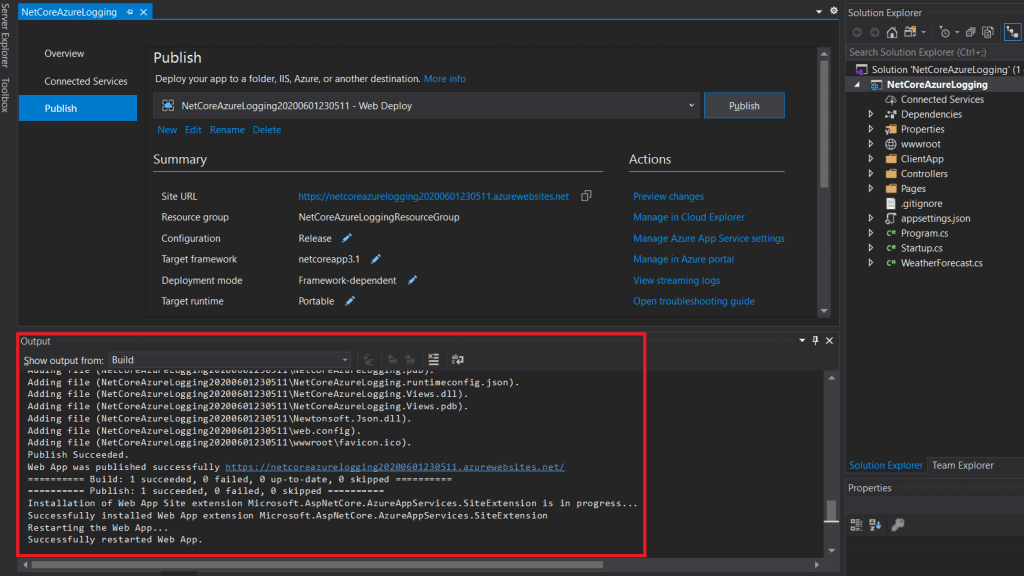
Task: Expand the Controllers folder node
Action: (871, 174)
